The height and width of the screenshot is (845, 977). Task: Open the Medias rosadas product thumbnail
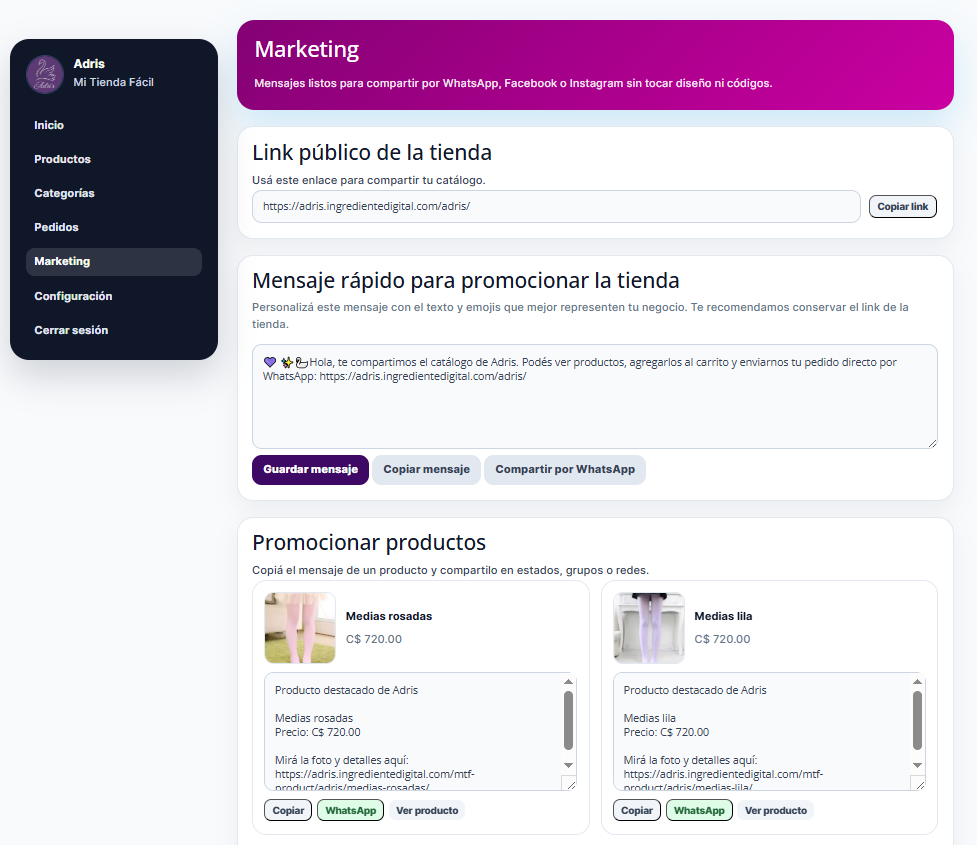point(300,628)
